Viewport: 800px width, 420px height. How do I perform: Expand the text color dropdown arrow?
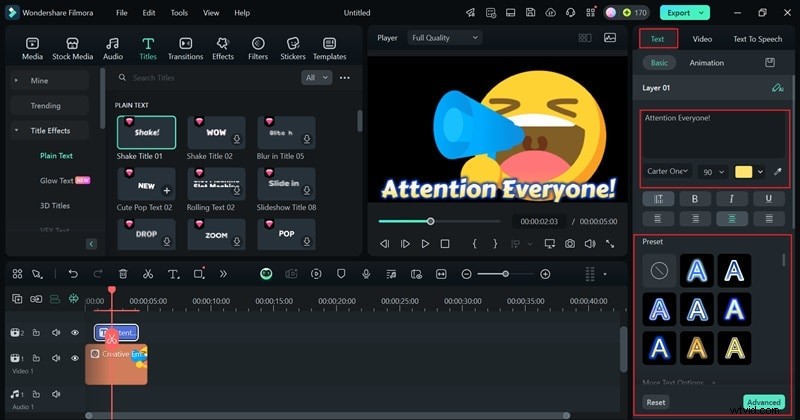tap(760, 172)
